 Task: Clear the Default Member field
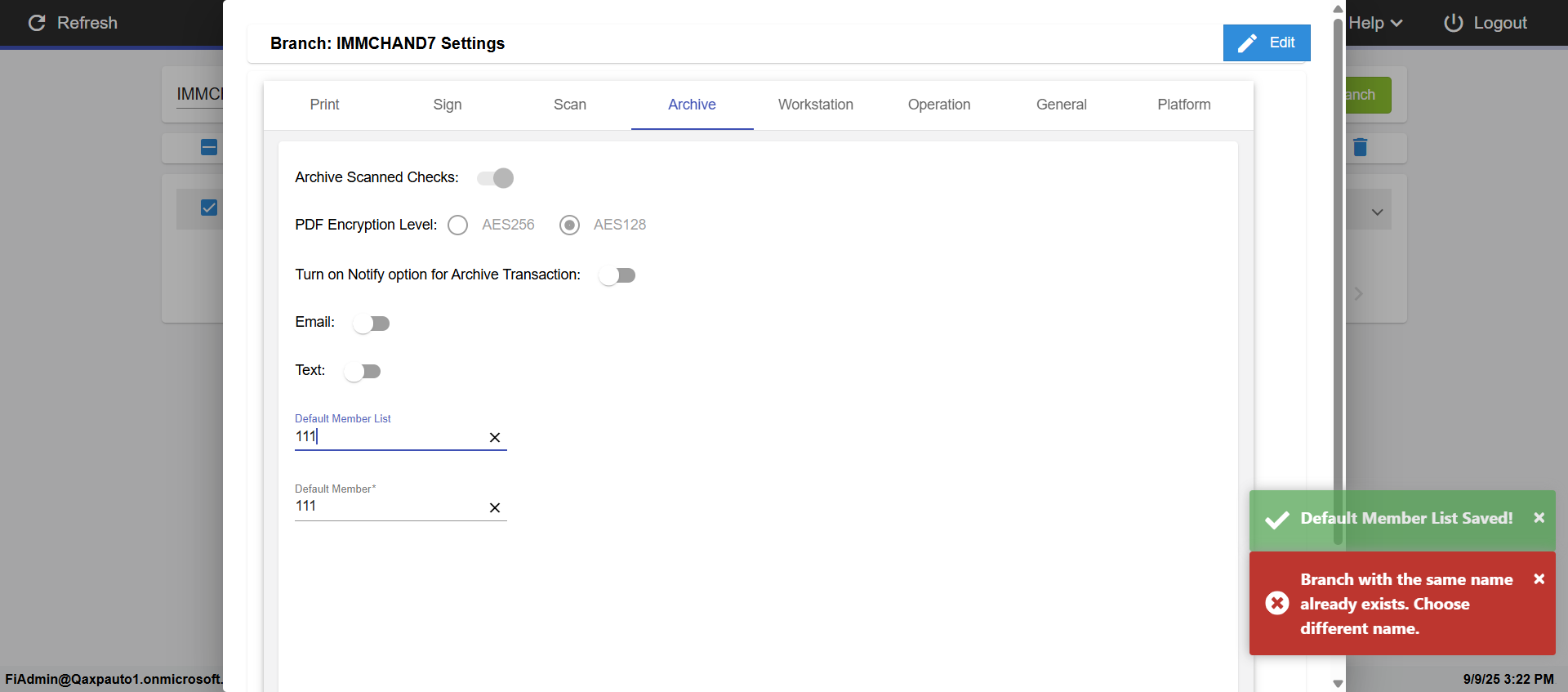[x=495, y=508]
